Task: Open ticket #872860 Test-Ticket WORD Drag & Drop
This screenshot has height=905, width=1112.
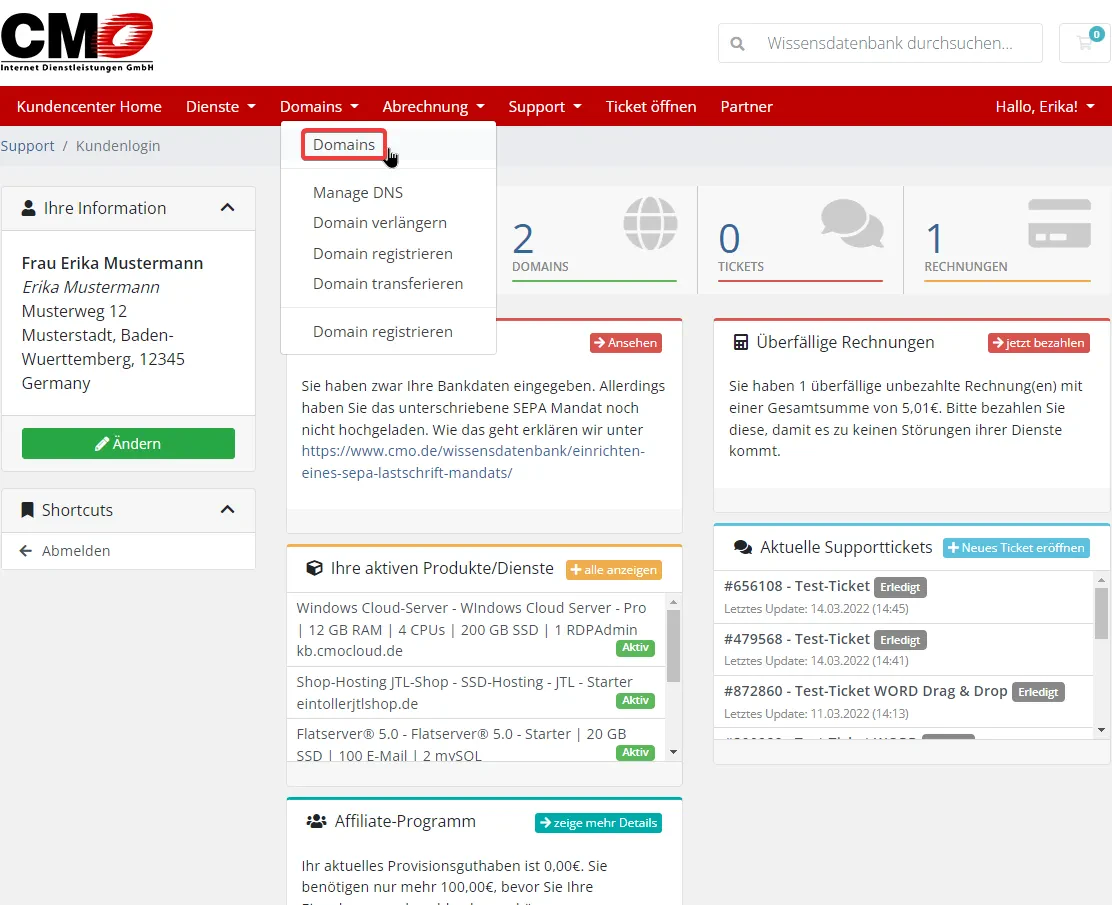Action: tap(865, 691)
